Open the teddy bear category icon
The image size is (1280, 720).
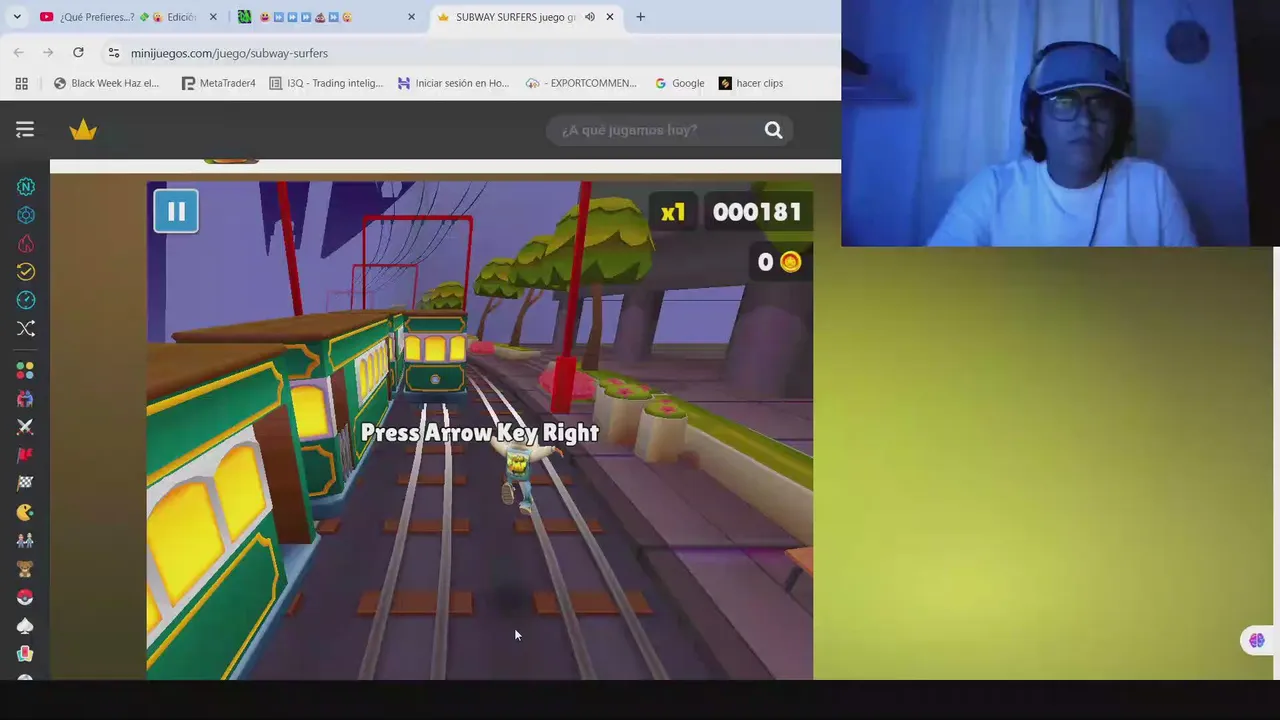(x=25, y=569)
